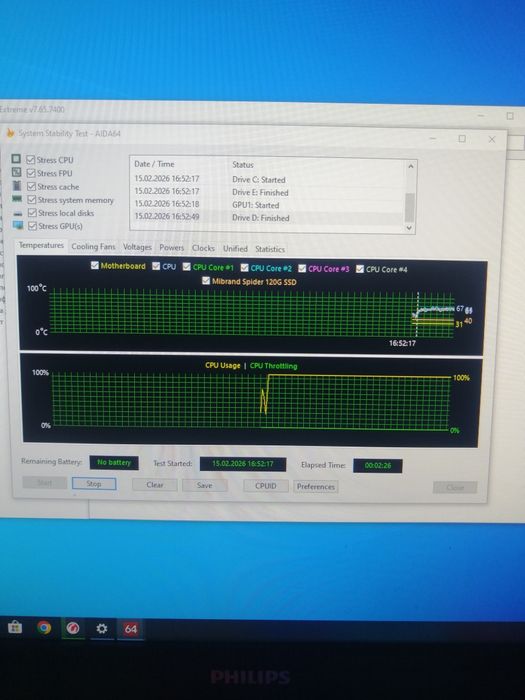The image size is (525, 700).
Task: Stop the stability test
Action: 94,483
